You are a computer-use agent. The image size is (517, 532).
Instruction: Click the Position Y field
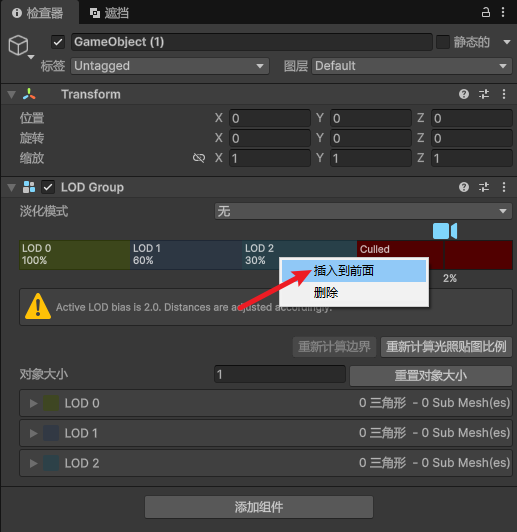coord(370,118)
